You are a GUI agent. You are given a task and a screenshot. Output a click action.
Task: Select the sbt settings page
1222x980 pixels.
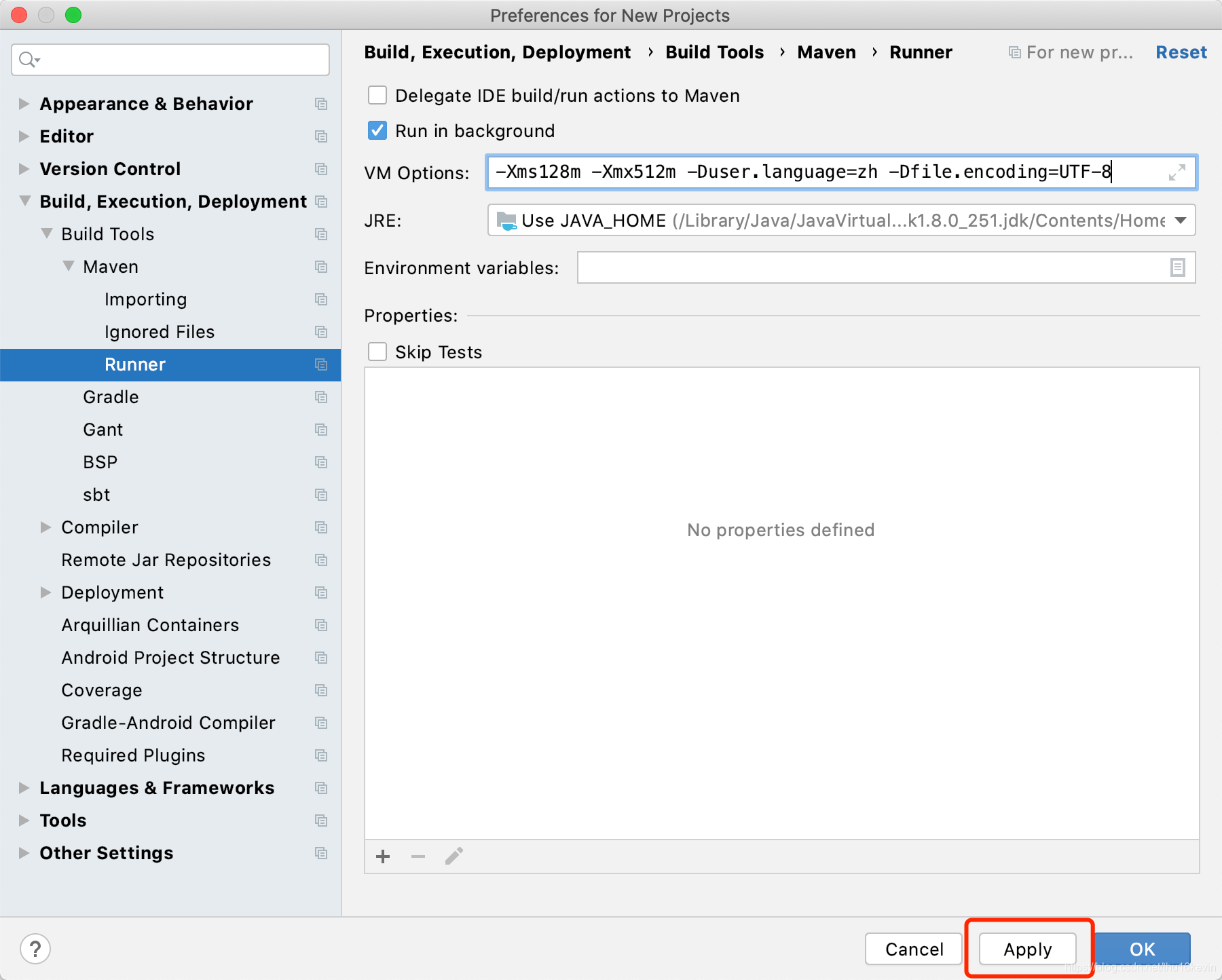click(x=96, y=495)
